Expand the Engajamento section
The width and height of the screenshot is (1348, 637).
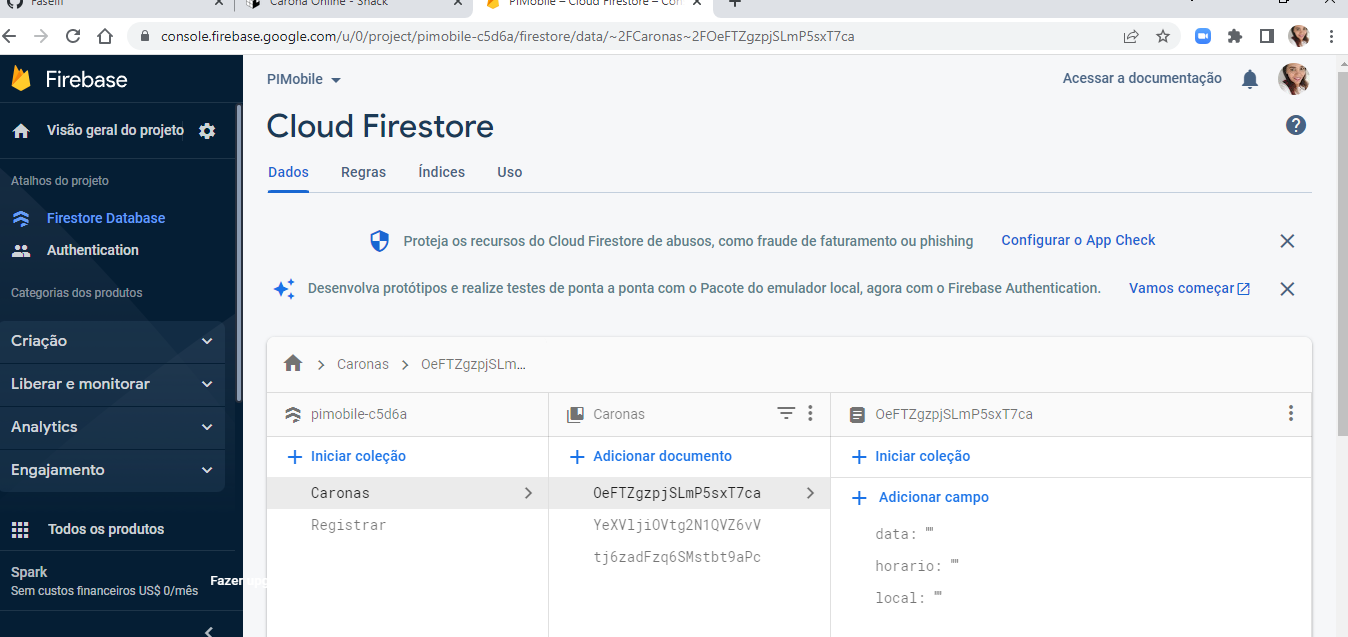113,468
